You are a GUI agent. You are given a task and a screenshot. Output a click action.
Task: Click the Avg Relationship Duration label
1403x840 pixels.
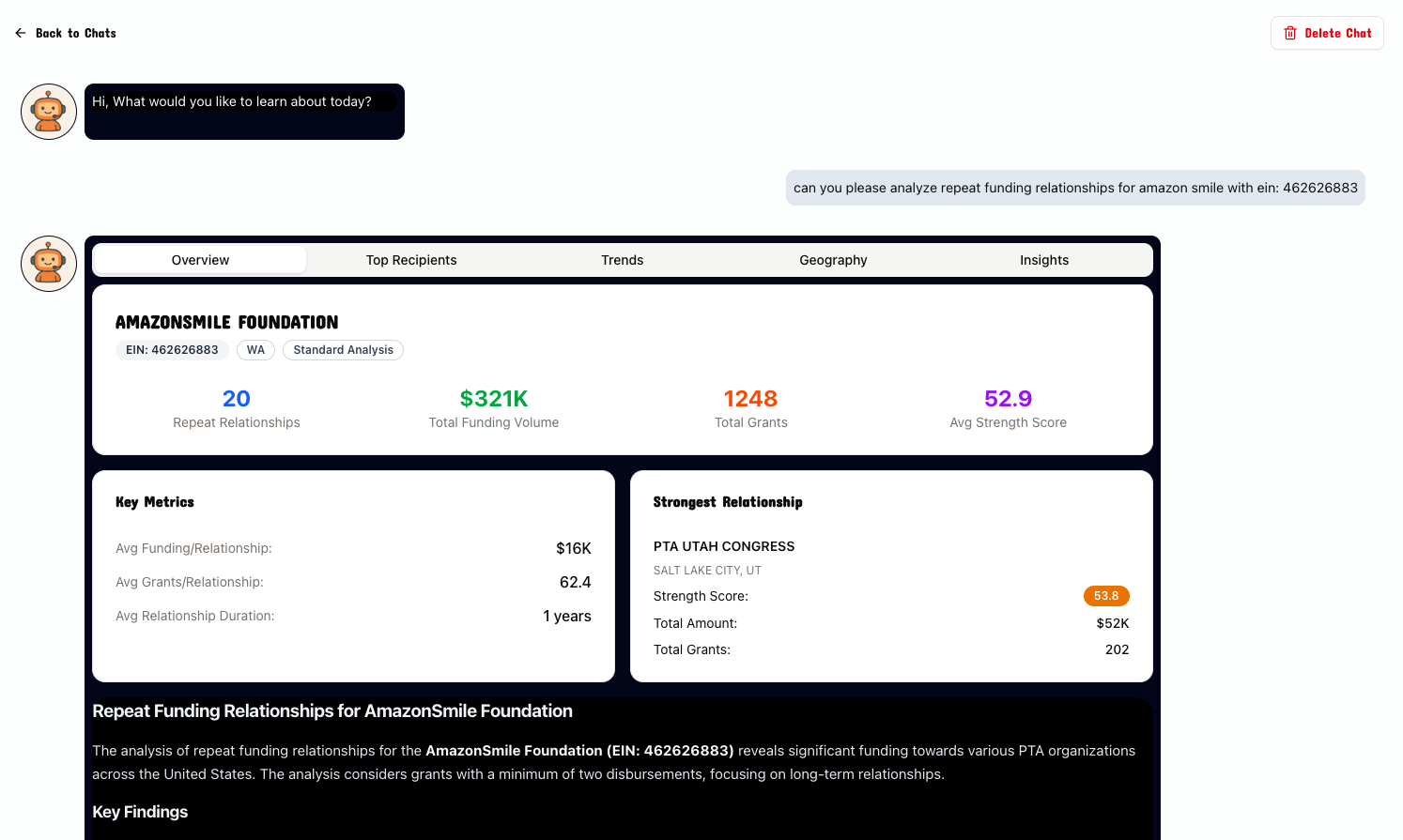click(x=195, y=616)
